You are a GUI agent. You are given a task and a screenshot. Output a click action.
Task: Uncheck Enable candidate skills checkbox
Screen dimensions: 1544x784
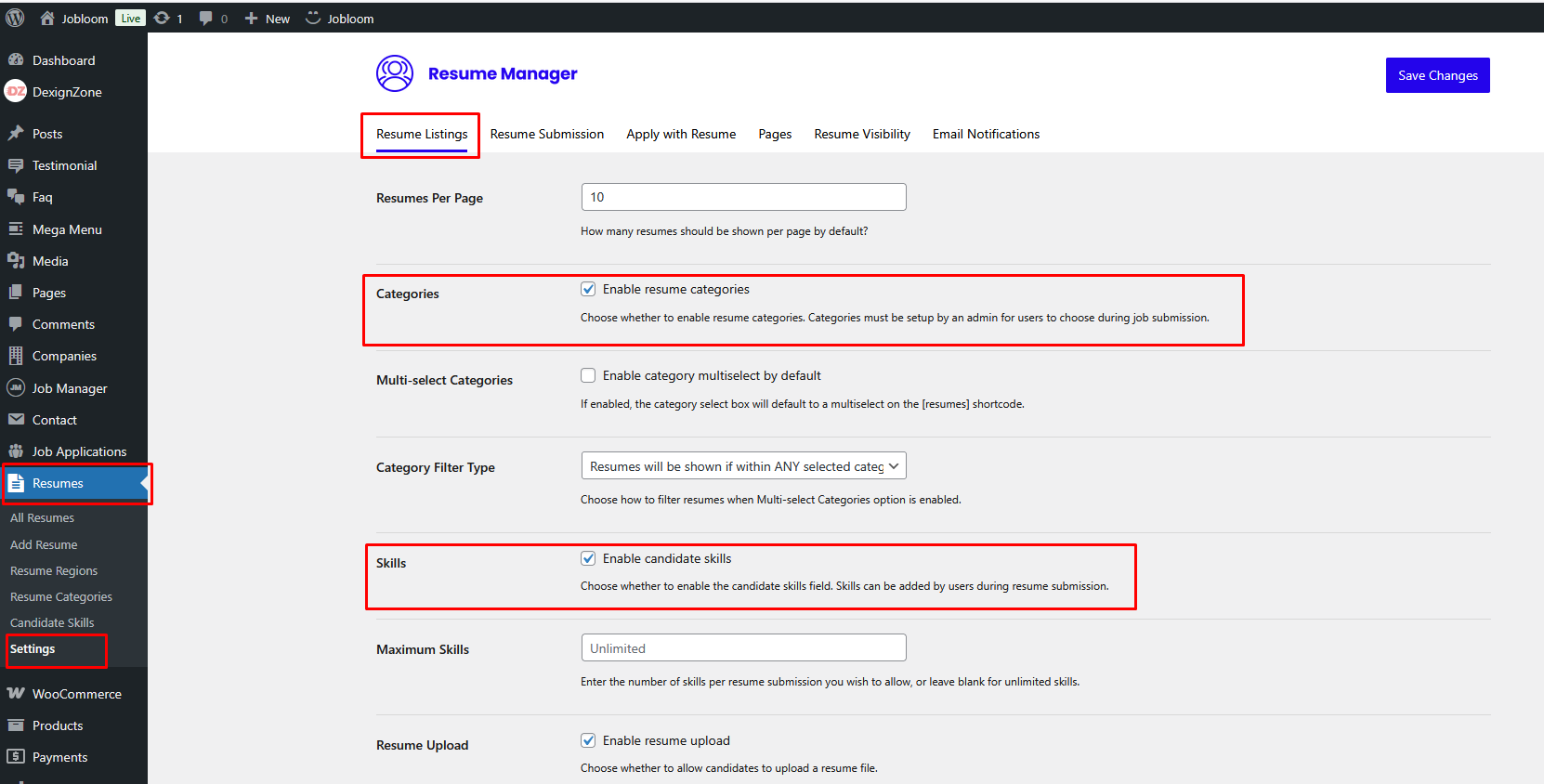[x=588, y=558]
